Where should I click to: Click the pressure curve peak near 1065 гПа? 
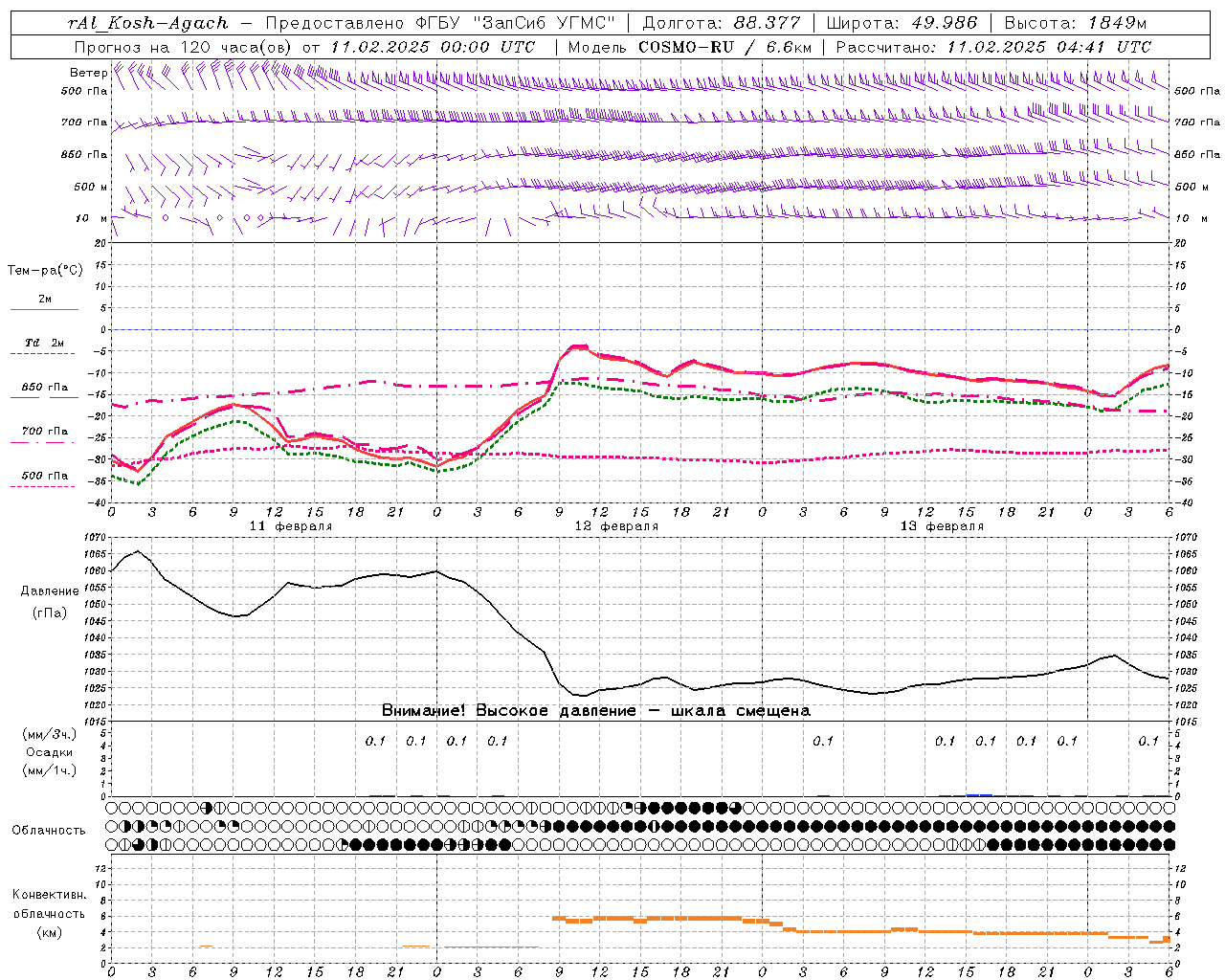[139, 551]
